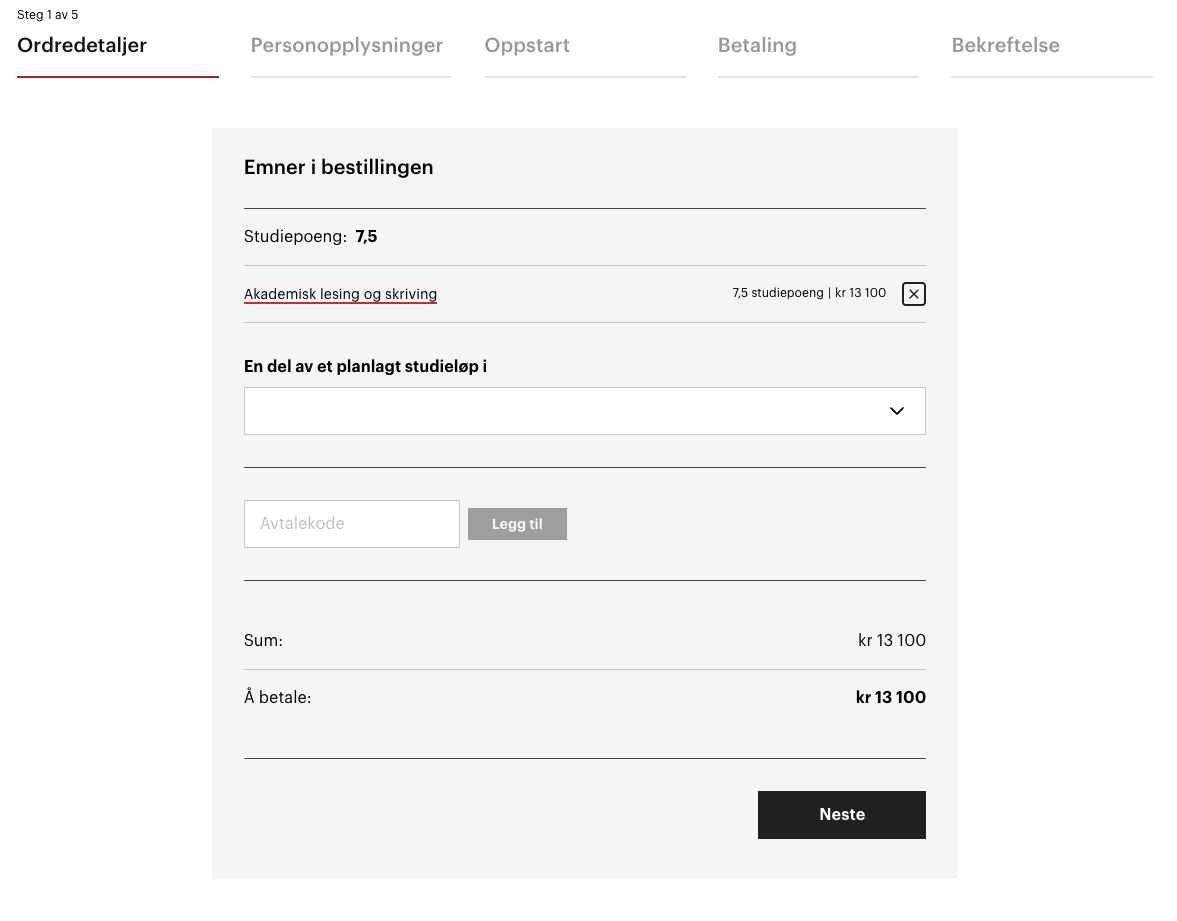Go to the Oppstart step tab
Viewport: 1177px width, 921px height.
pyautogui.click(x=527, y=46)
